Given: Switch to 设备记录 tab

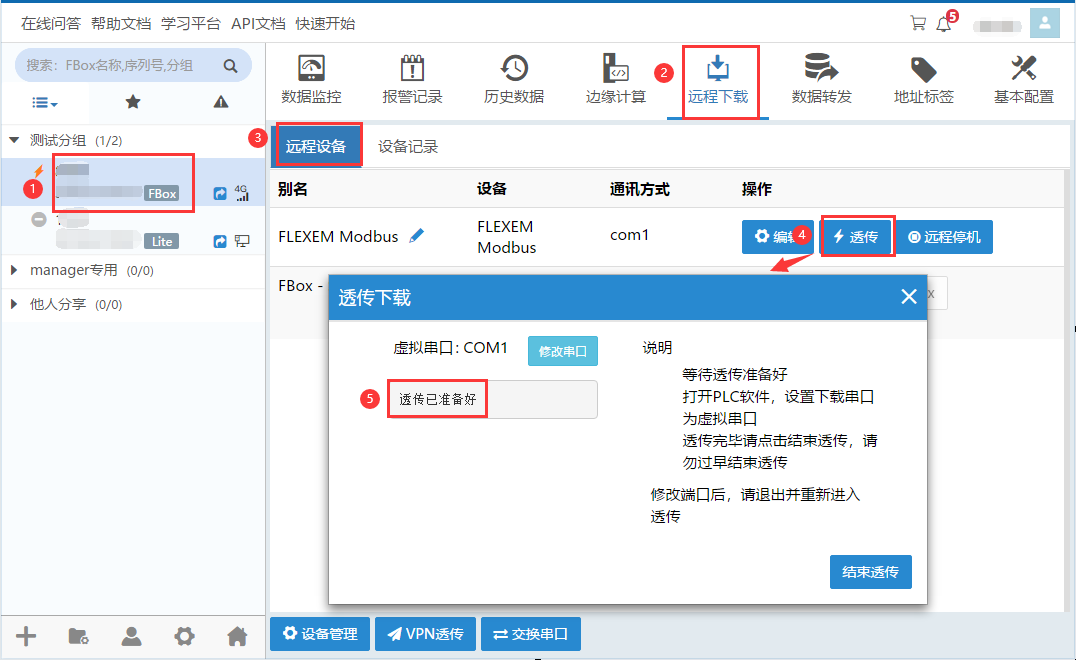Looking at the screenshot, I should pos(408,147).
